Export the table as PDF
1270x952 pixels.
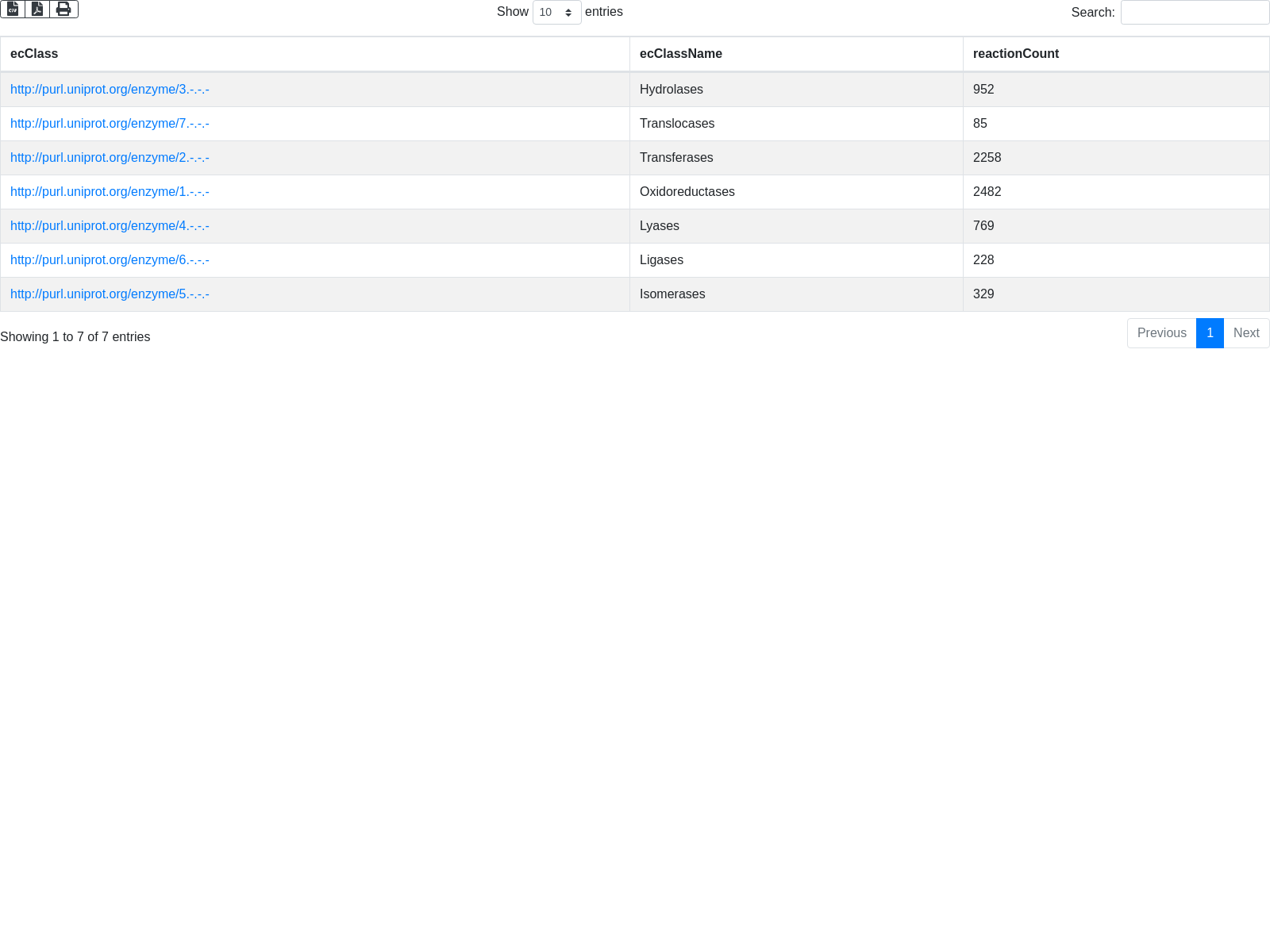(x=37, y=9)
